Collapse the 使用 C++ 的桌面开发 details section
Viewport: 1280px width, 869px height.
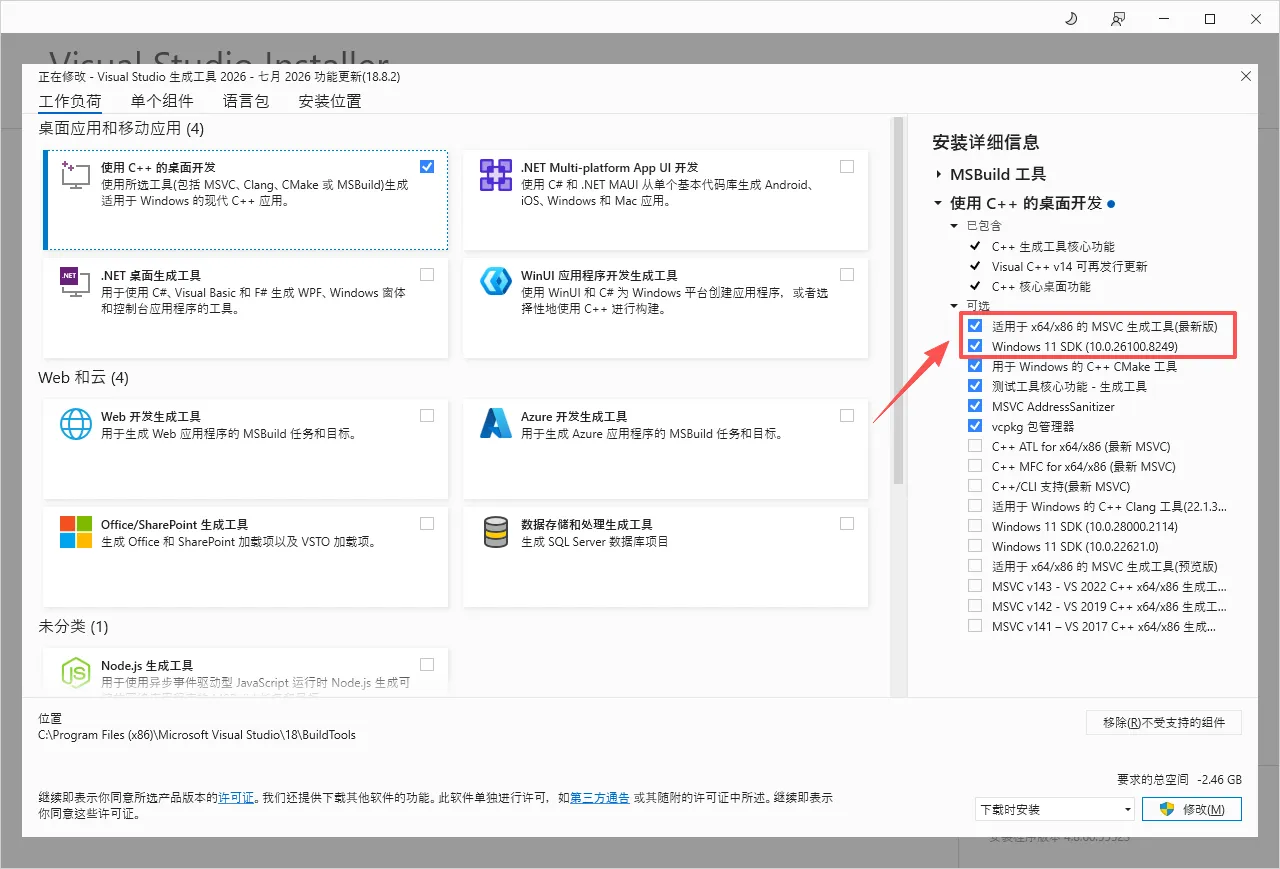[938, 203]
